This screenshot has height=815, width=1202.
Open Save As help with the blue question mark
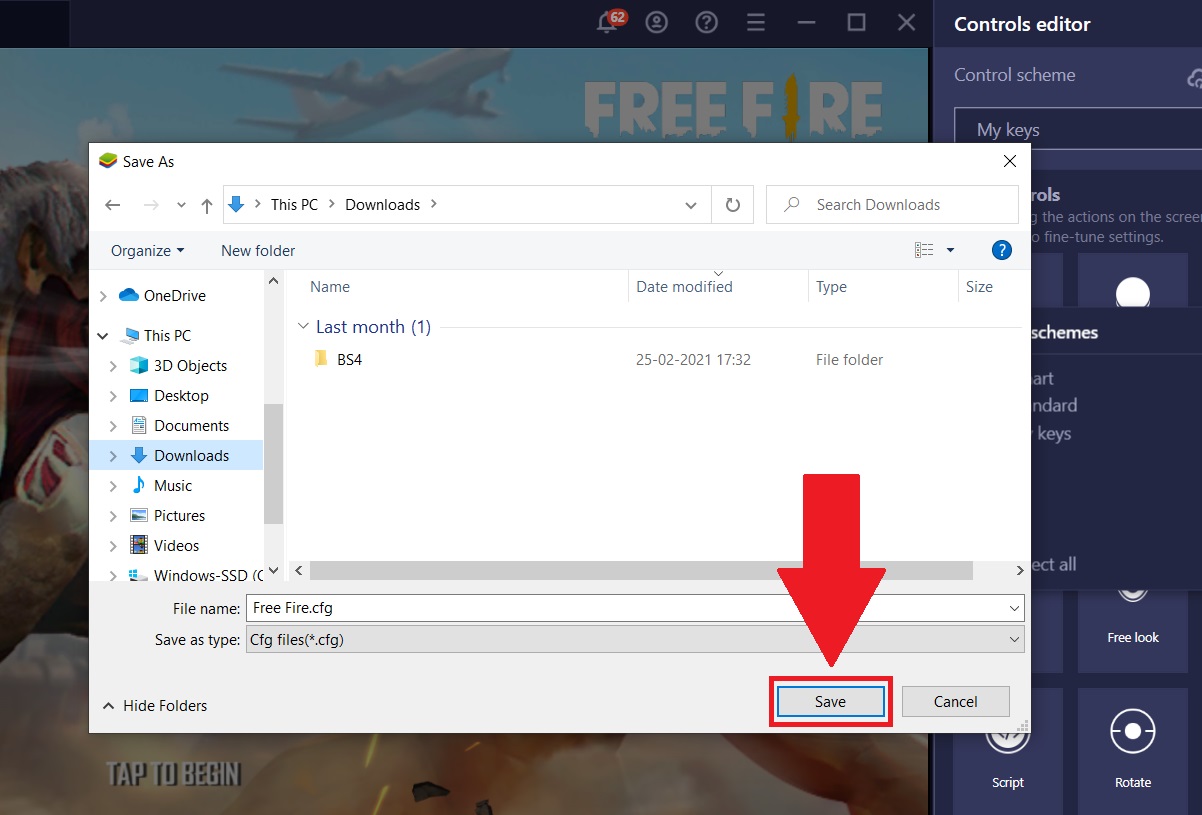tap(1001, 250)
